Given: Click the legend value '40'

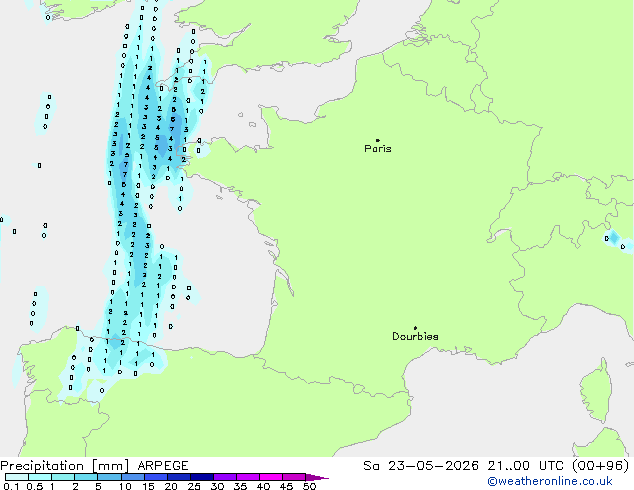Looking at the screenshot, I should (x=263, y=486).
